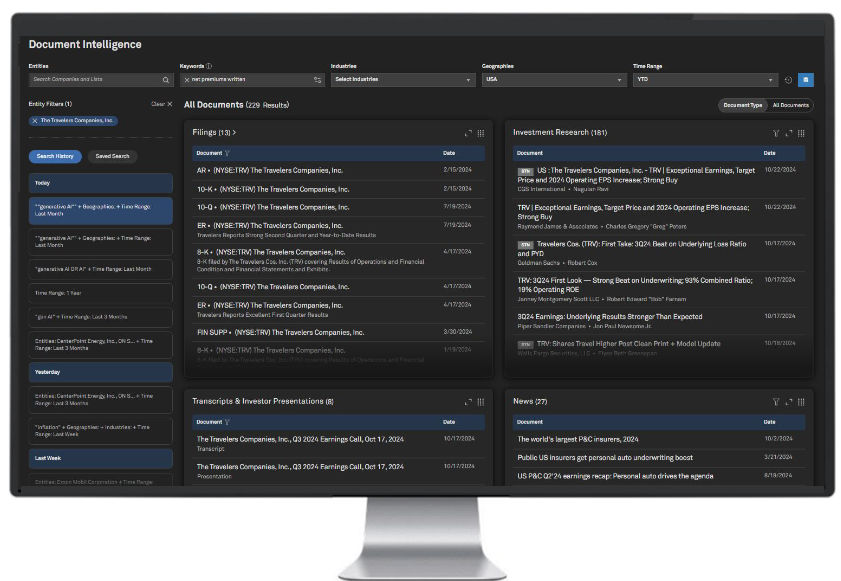Clear entity filters with the Clear X
This screenshot has height=581, width=841.
coord(162,104)
